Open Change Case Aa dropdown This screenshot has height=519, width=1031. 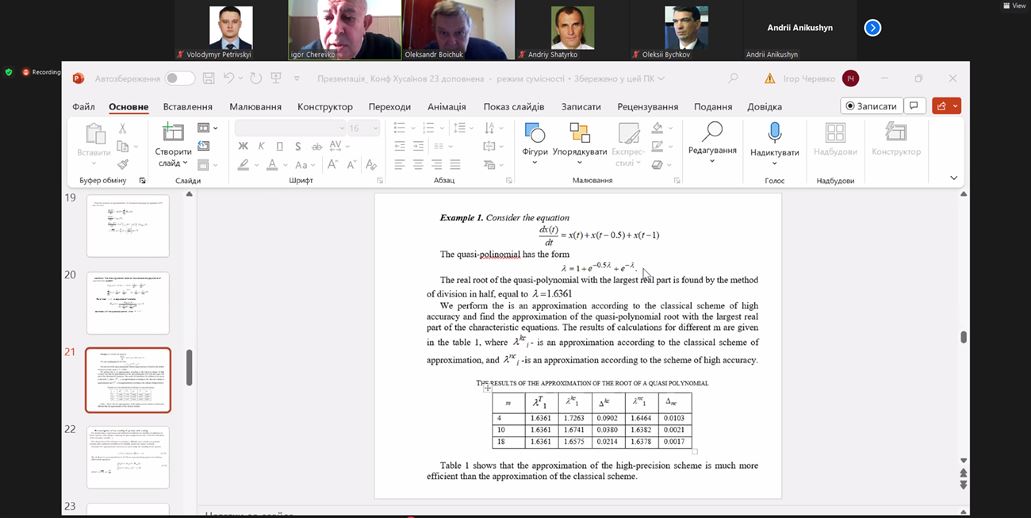pyautogui.click(x=304, y=164)
